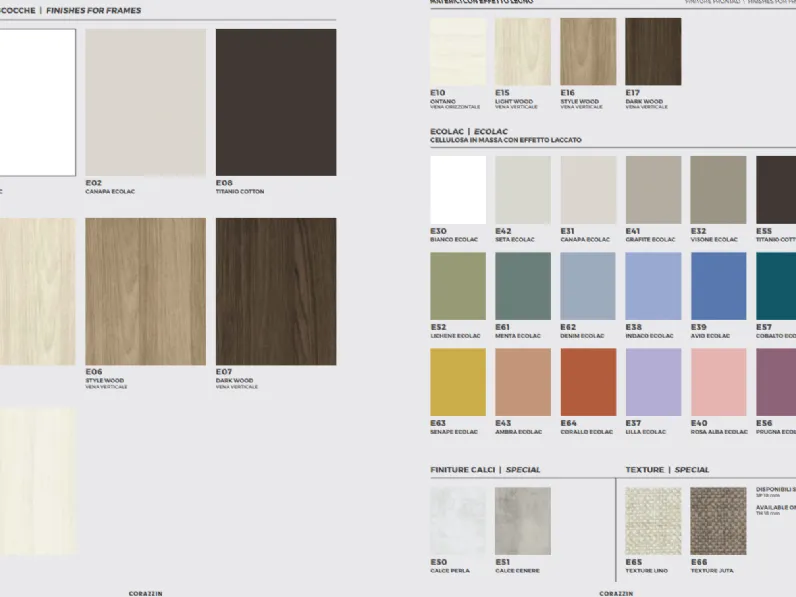Click the 'FINITURE CALCI | SPECIAL' heading
This screenshot has height=597, width=796.
pyautogui.click(x=485, y=470)
